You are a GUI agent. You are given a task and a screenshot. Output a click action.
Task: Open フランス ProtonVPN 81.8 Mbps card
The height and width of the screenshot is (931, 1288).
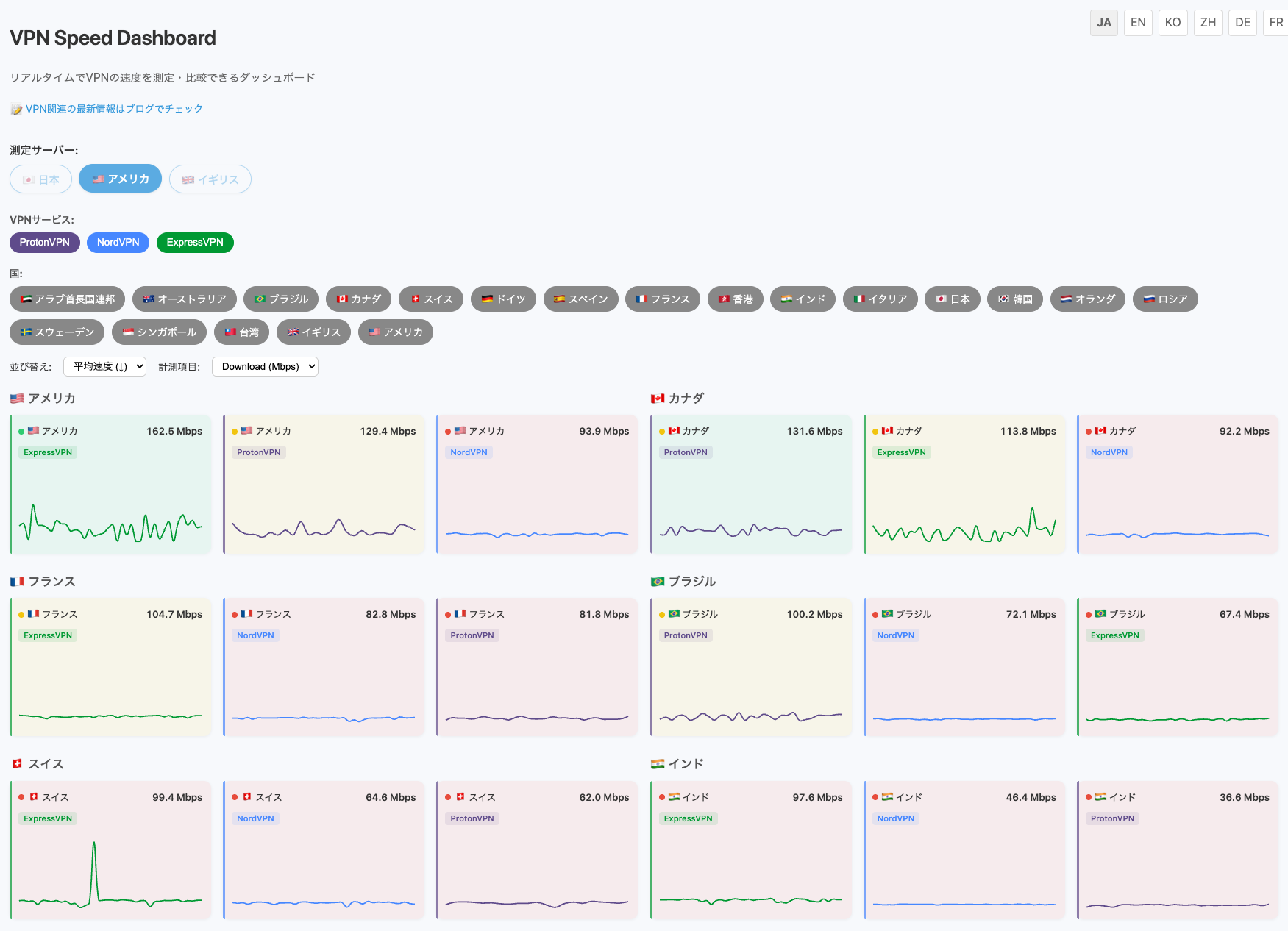[x=537, y=667]
